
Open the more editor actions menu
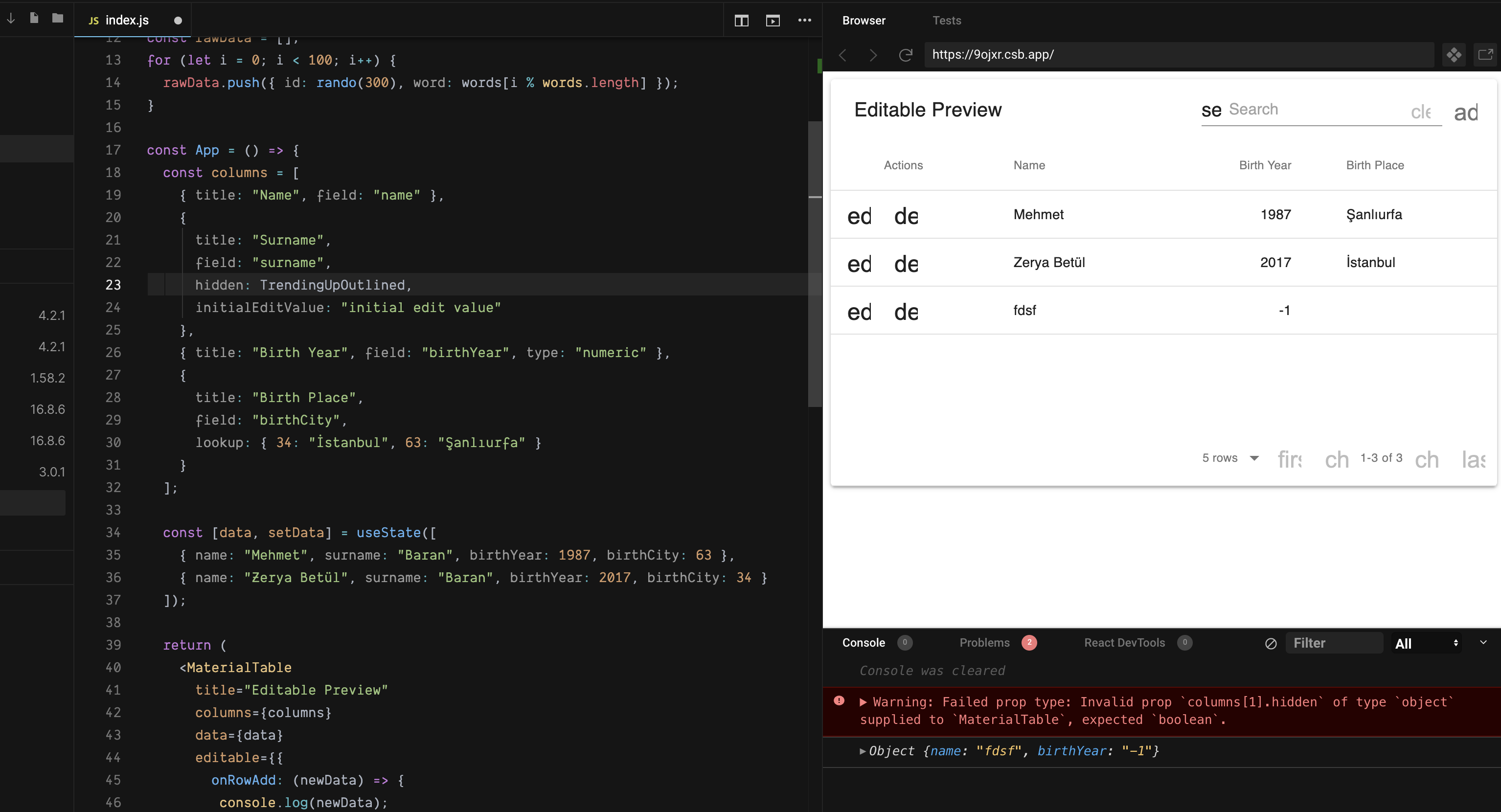[x=805, y=21]
